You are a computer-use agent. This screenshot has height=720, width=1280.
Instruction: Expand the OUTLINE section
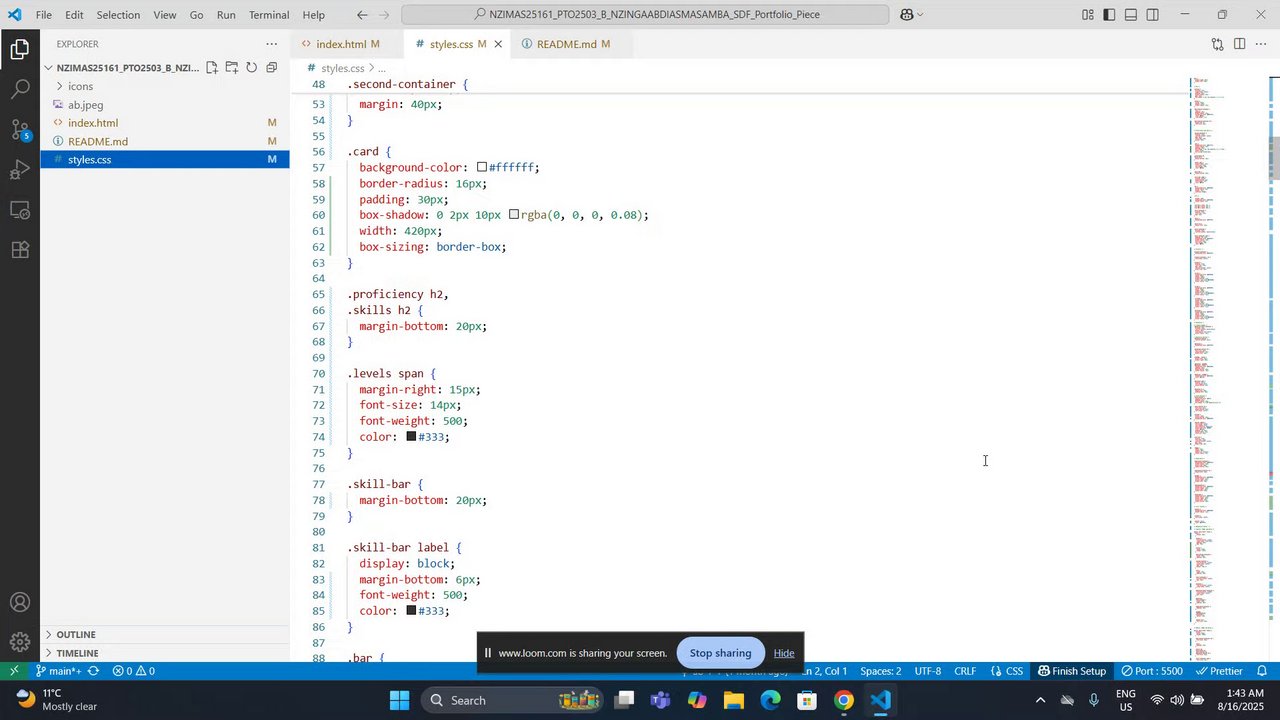[x=165, y=635]
